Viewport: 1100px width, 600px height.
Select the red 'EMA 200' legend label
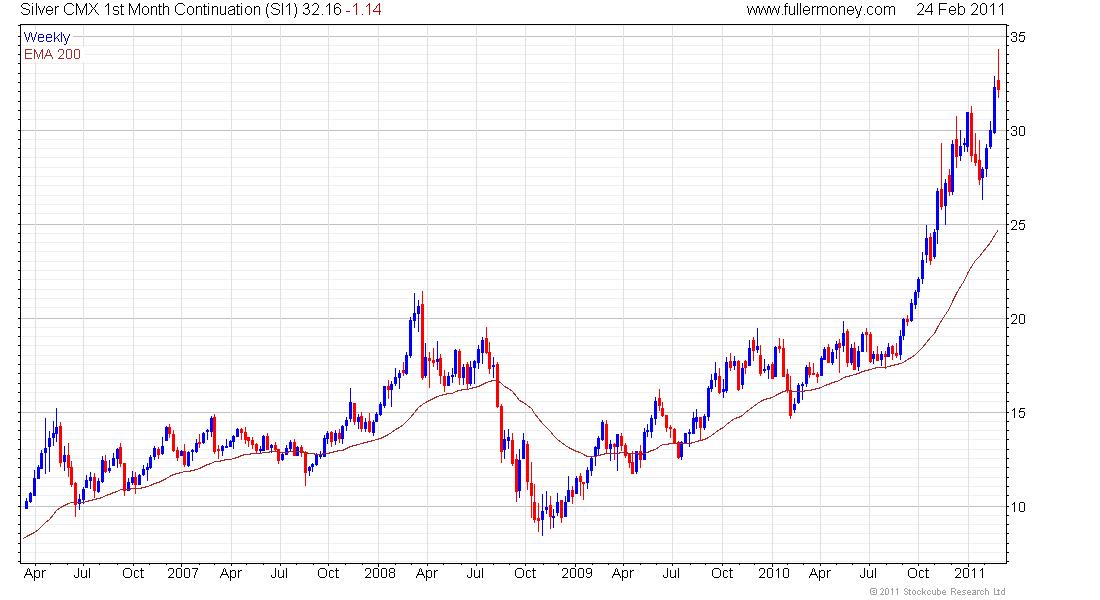52,54
